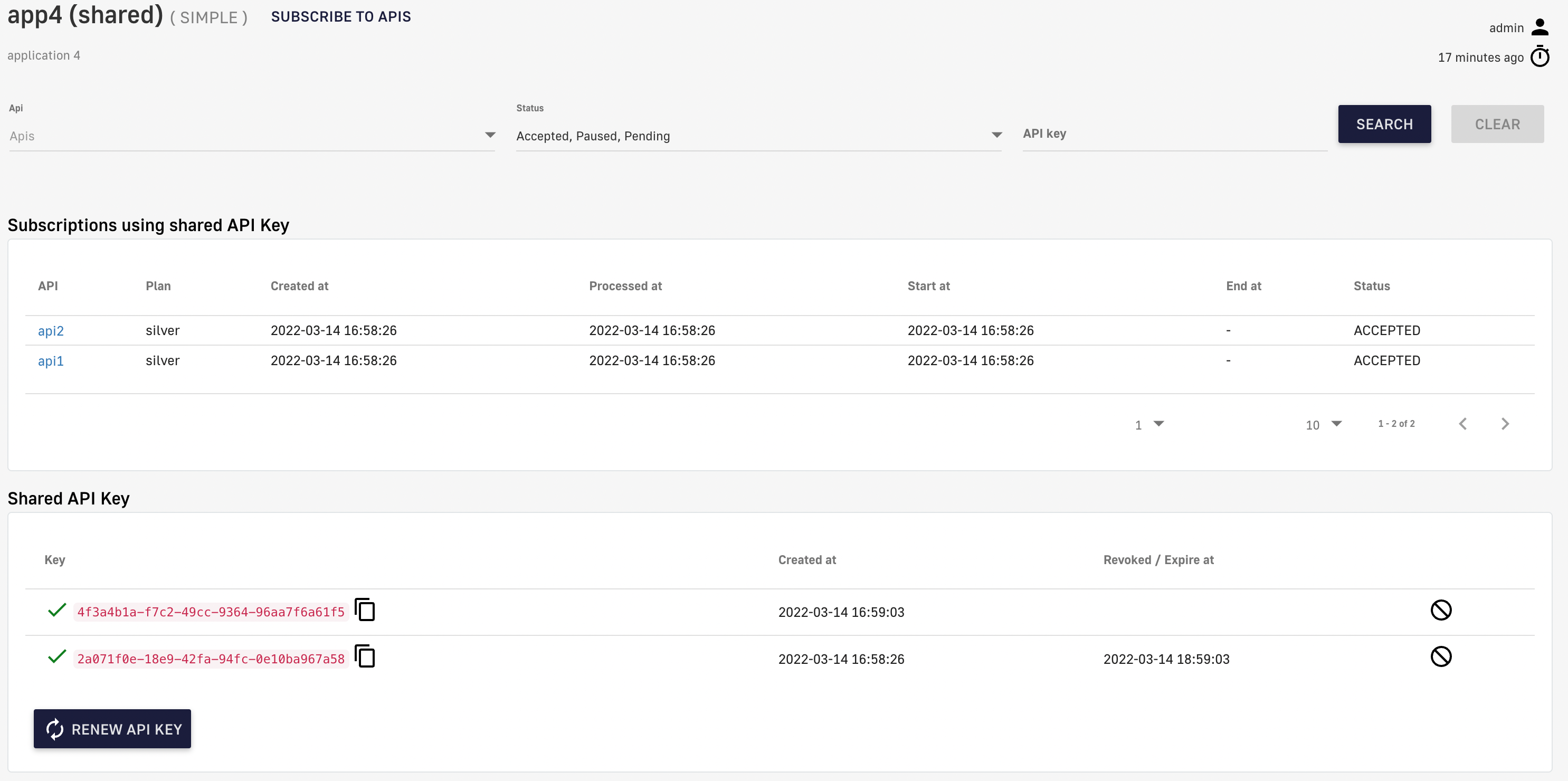Click the API key search input field
Screen dimensions: 1568x781
pyautogui.click(x=1175, y=134)
